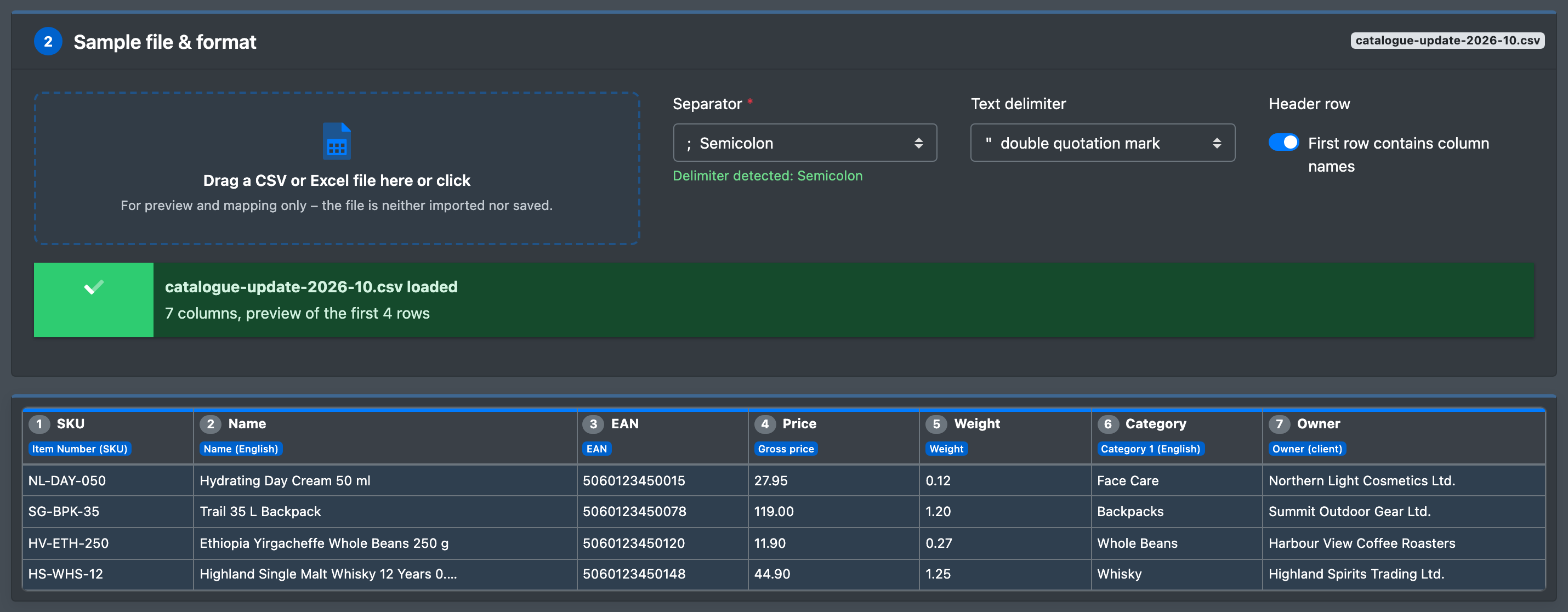Click the HS-WHS-12 SKU cell
Viewport: 1568px width, 612px height.
click(x=108, y=574)
